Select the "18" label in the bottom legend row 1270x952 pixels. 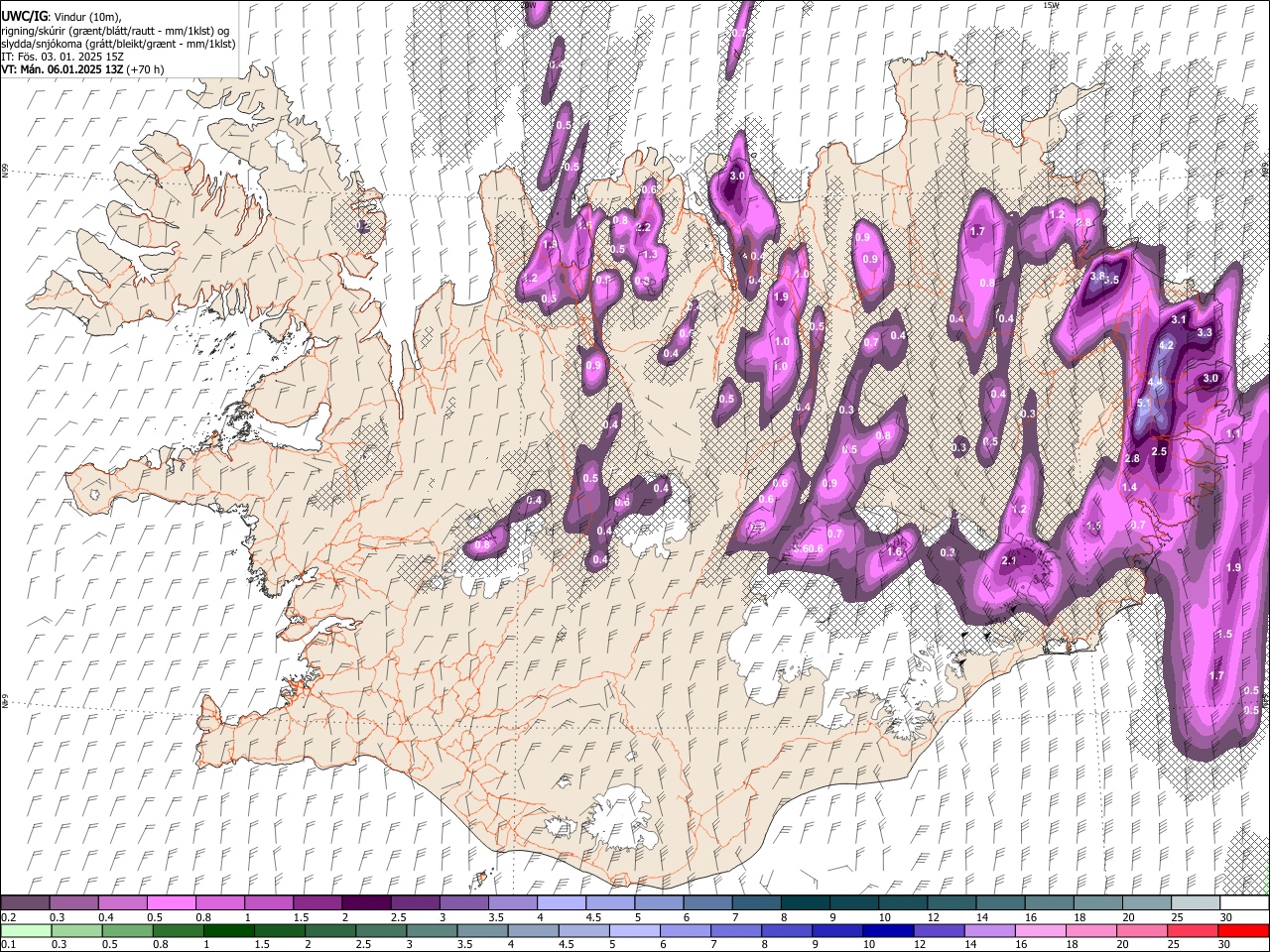tap(1073, 944)
